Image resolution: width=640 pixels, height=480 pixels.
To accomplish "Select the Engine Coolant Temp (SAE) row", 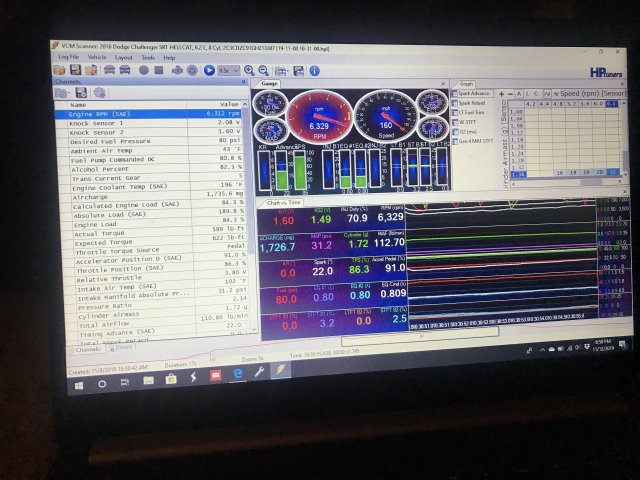I will tap(152, 187).
